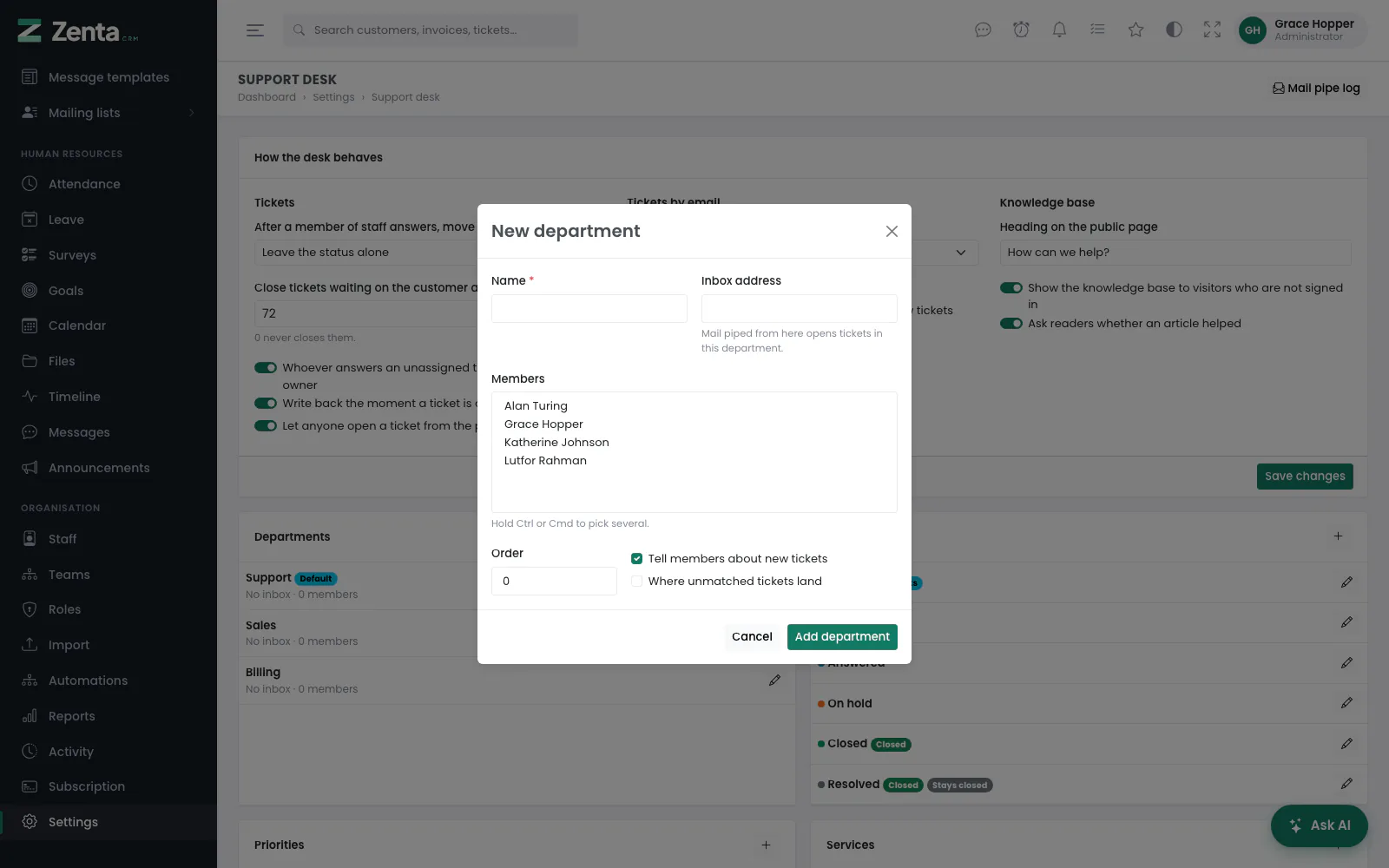The width and height of the screenshot is (1389, 868).
Task: Toggle Let anyone open a ticket switch
Action: pos(266,426)
